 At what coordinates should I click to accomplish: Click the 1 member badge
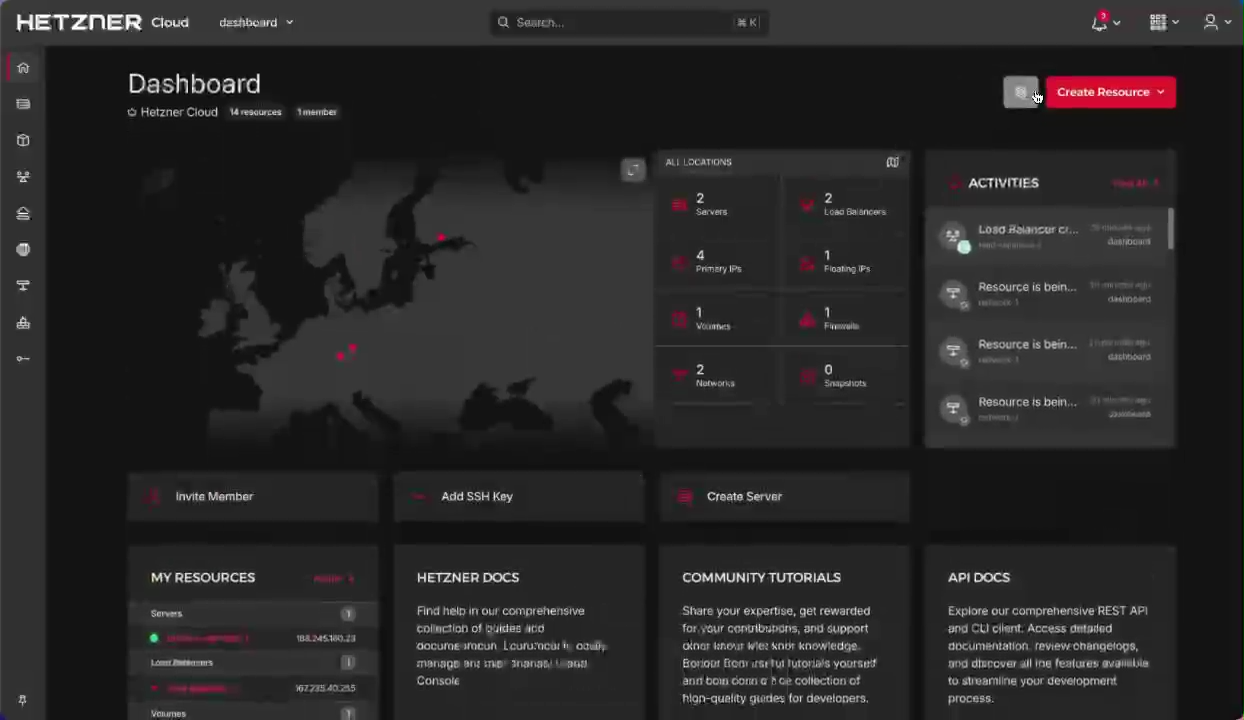pyautogui.click(x=317, y=112)
